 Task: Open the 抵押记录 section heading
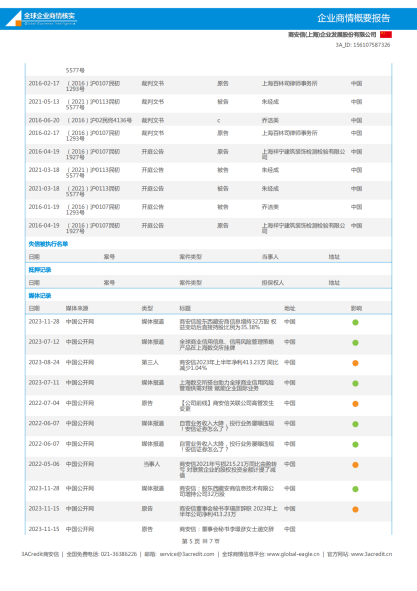click(x=40, y=270)
